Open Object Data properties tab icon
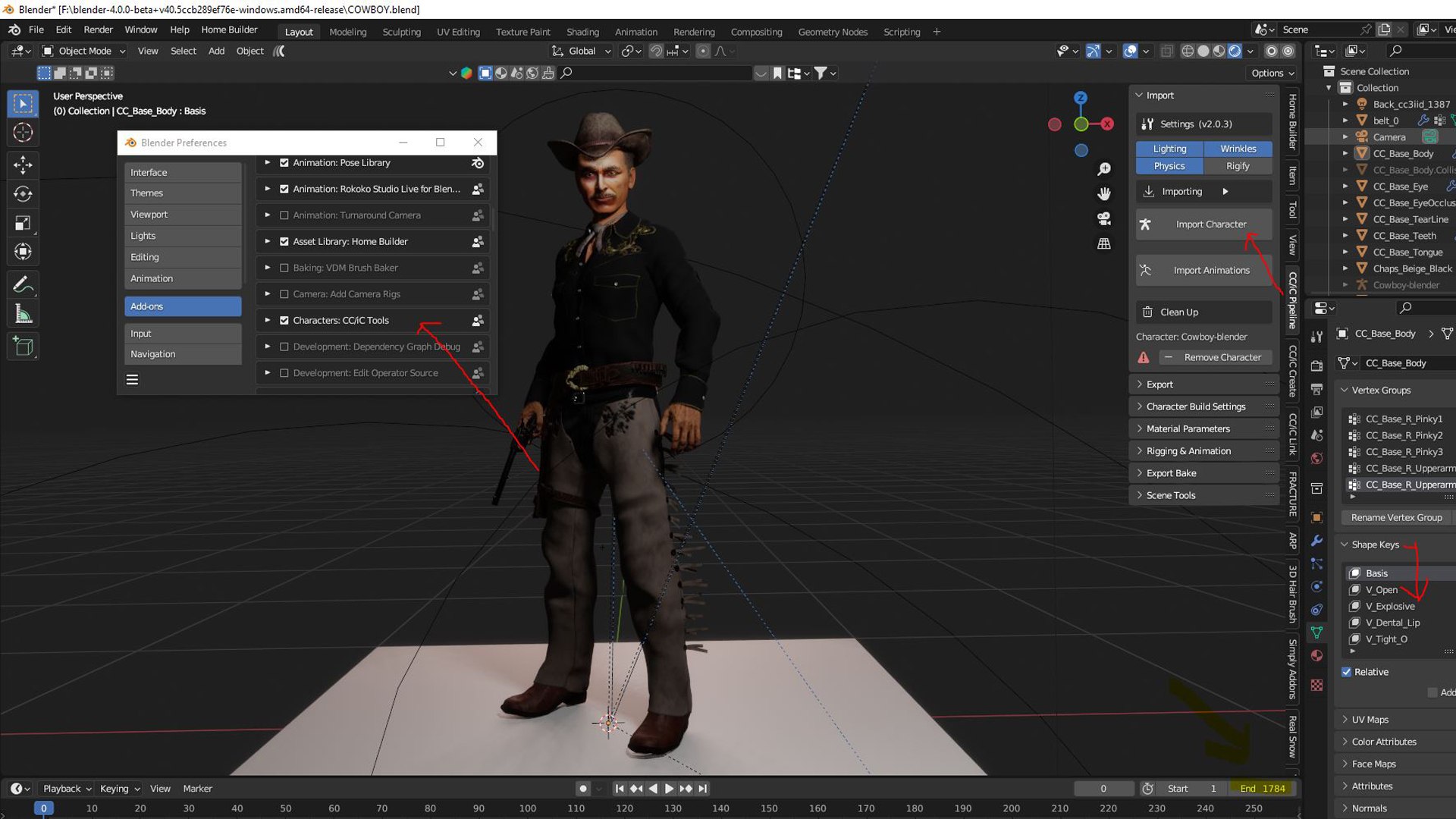The width and height of the screenshot is (1456, 819). 1317,632
